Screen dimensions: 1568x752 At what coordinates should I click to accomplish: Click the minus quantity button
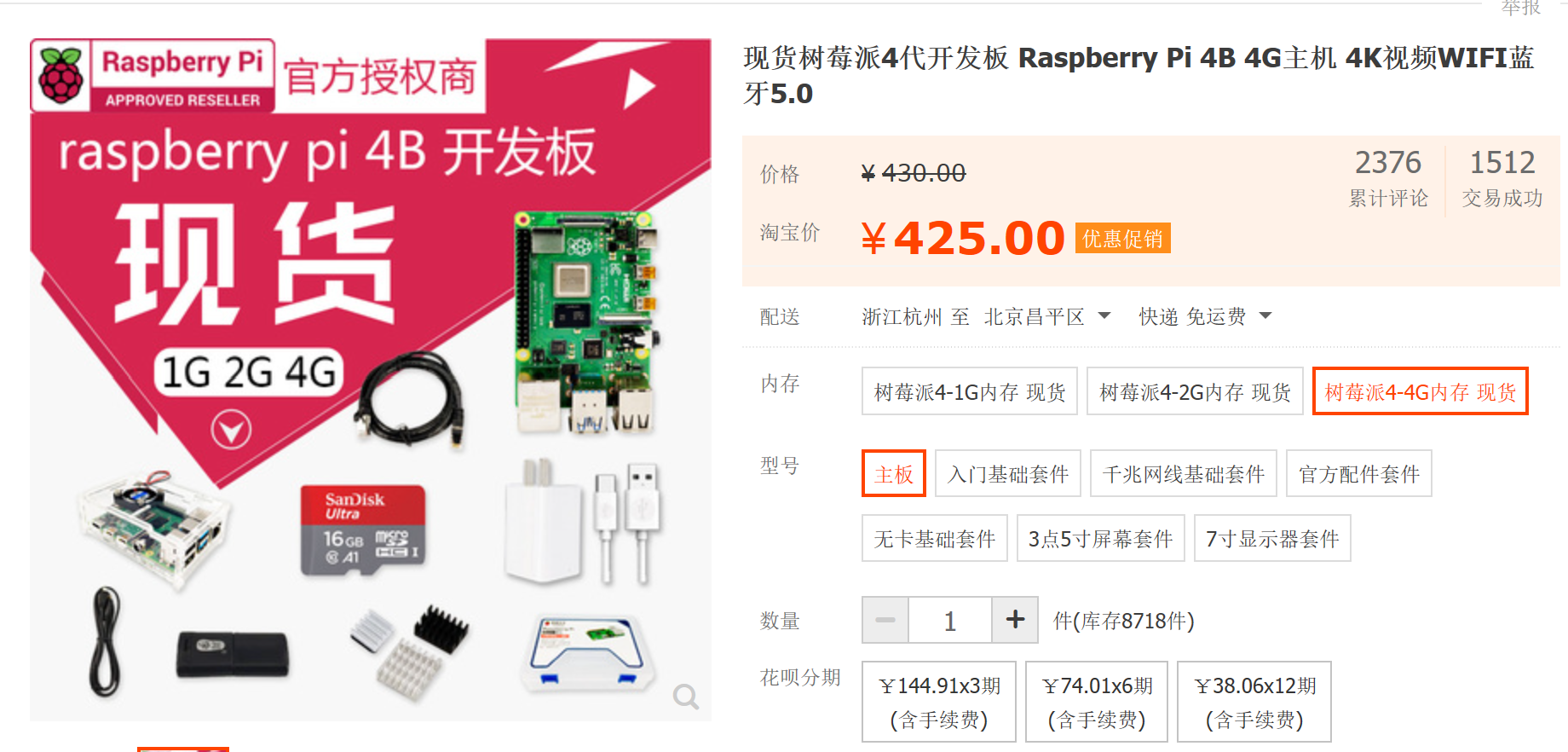[885, 620]
